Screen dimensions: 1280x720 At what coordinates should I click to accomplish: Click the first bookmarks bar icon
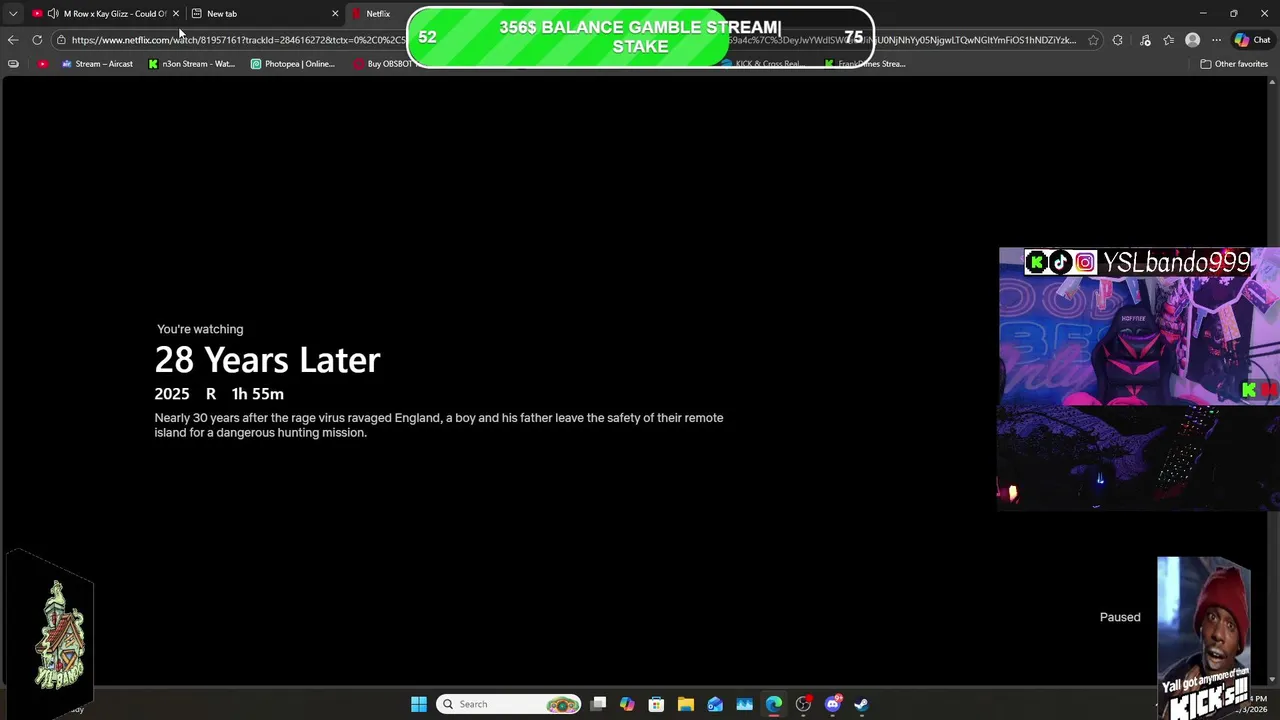(x=13, y=64)
